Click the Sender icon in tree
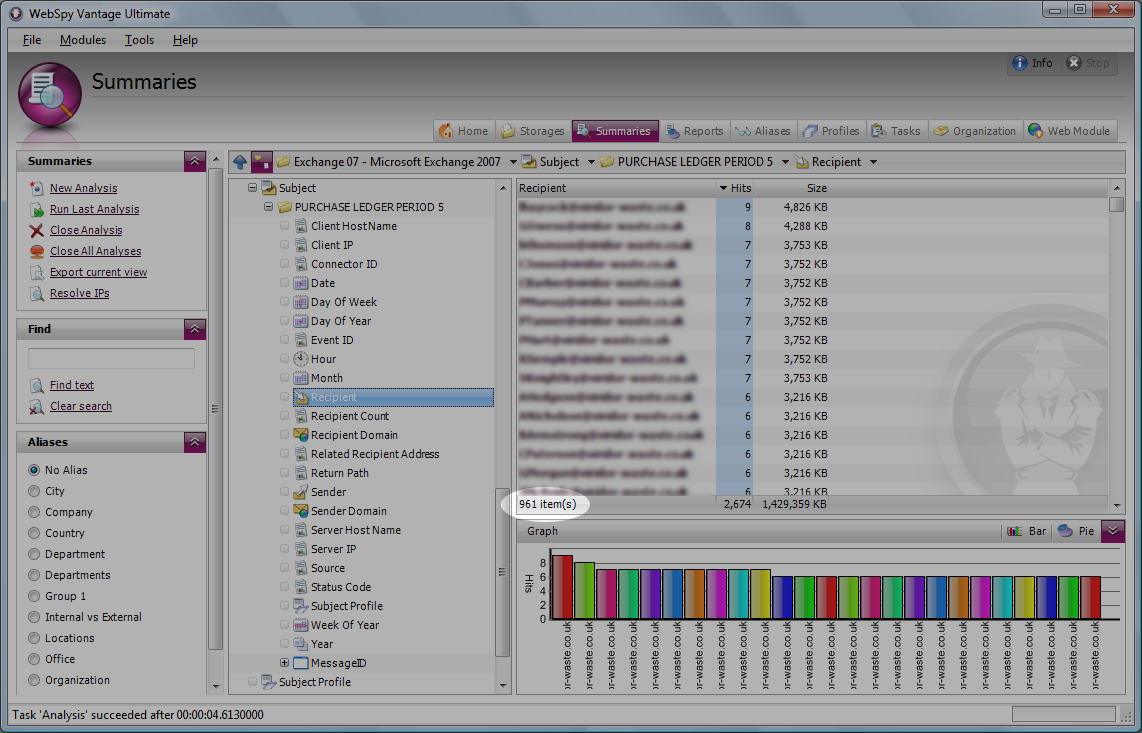 coord(301,492)
